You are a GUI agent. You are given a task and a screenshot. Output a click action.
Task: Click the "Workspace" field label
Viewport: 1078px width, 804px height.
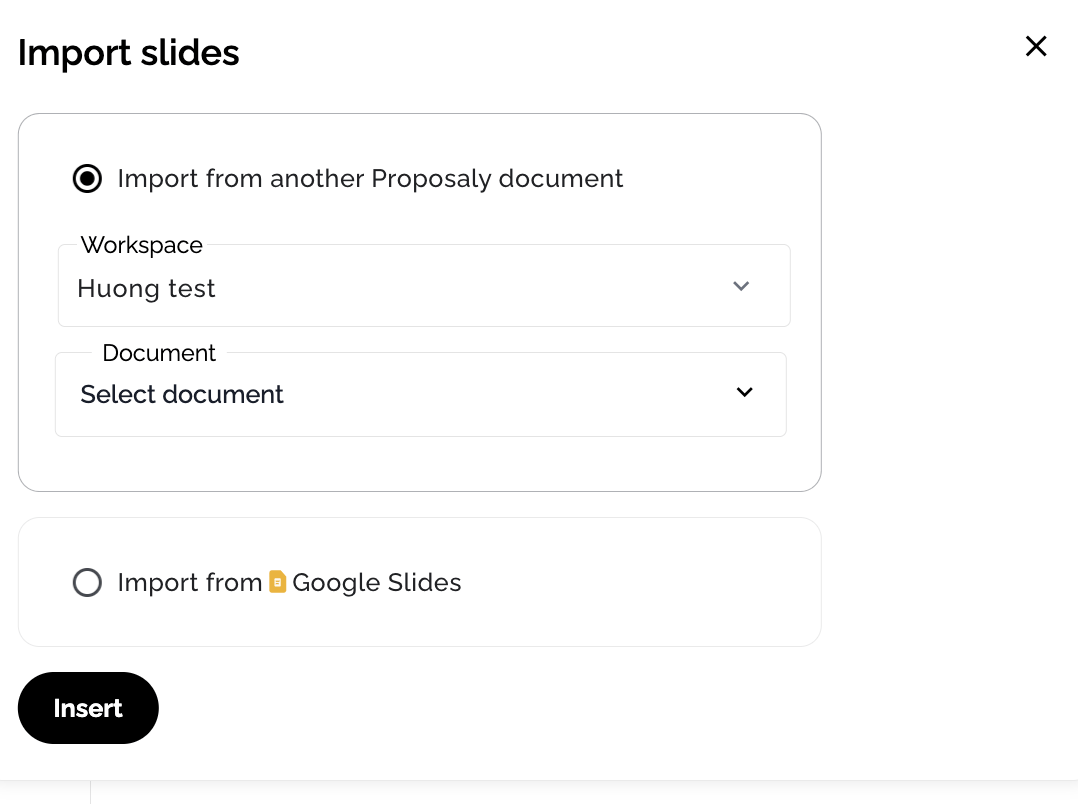141,245
